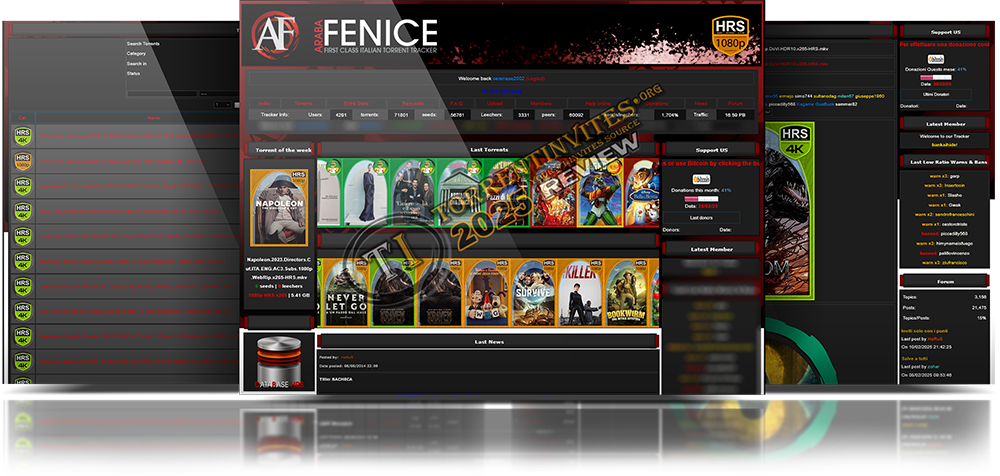
Task: Open the Requests menu item
Action: coord(412,103)
